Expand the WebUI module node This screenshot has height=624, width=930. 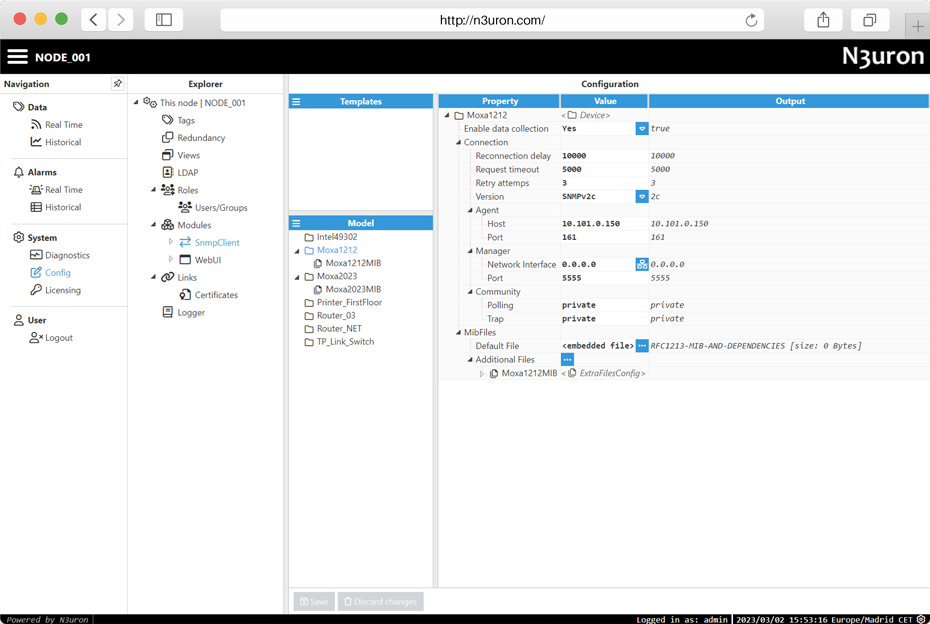(171, 260)
